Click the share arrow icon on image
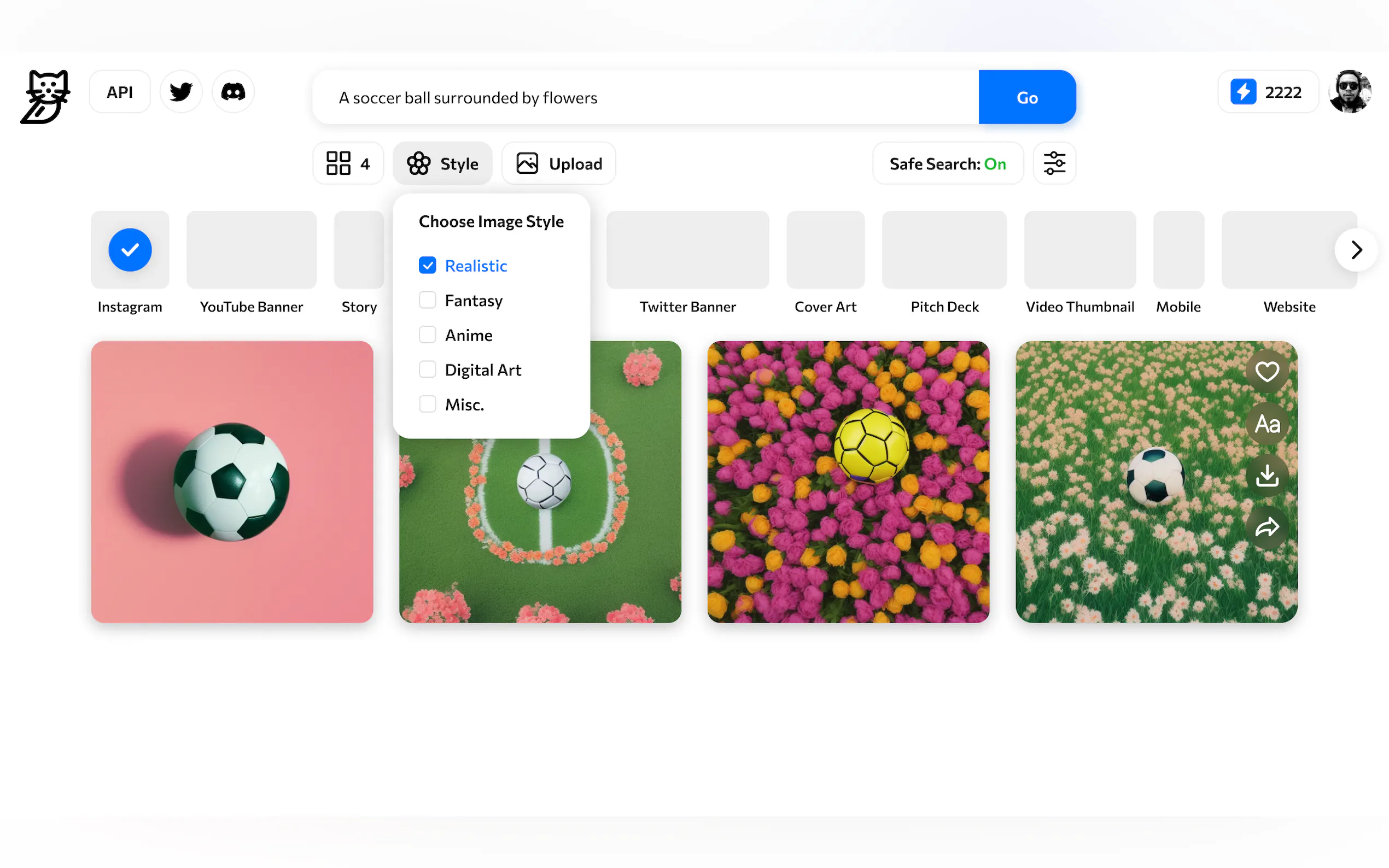 click(x=1267, y=527)
